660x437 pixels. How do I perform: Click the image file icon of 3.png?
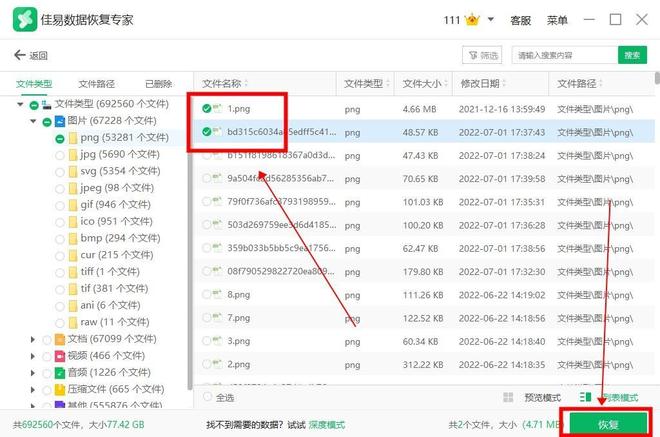[217, 341]
